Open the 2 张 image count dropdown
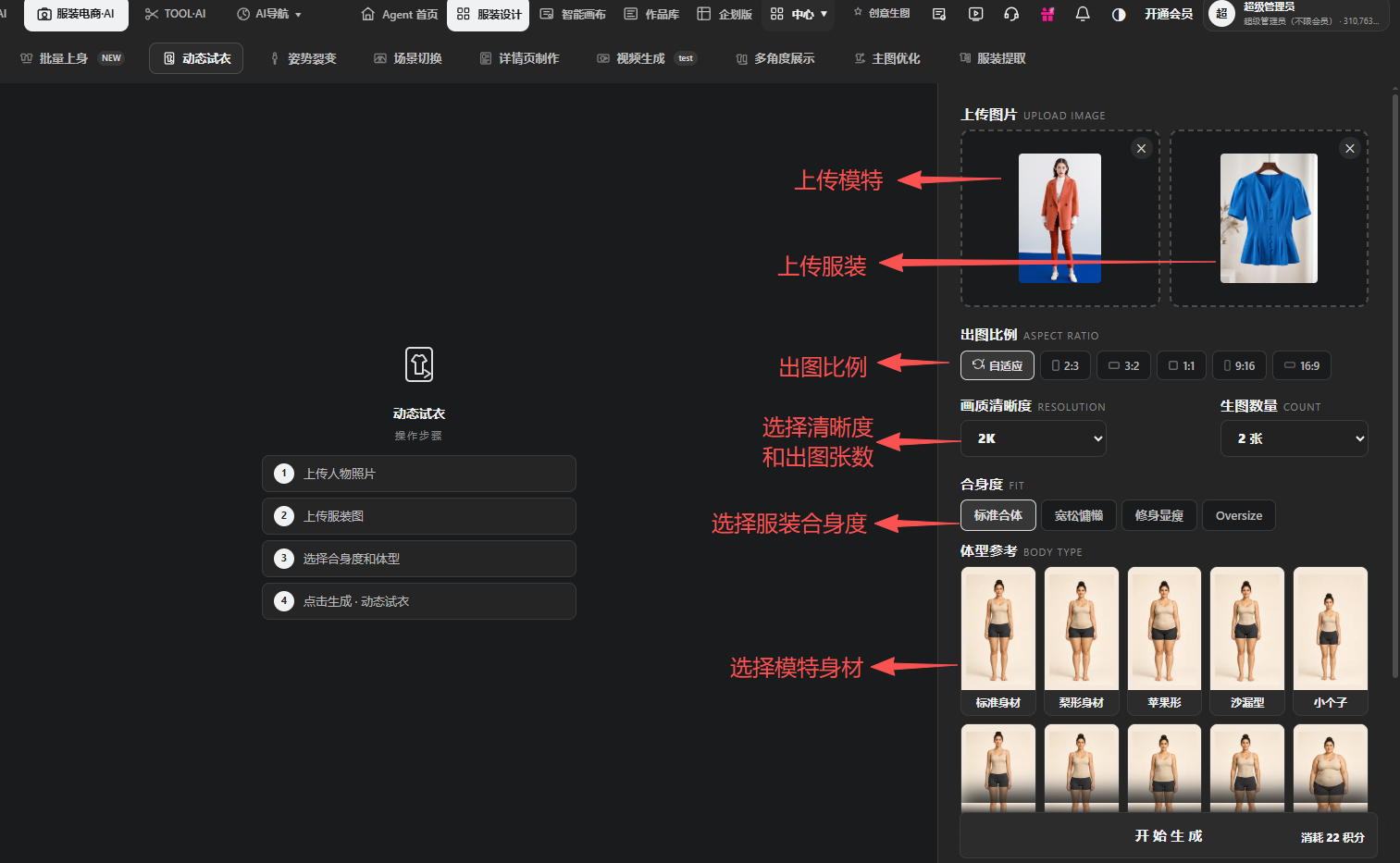The image size is (1400, 863). [1295, 438]
